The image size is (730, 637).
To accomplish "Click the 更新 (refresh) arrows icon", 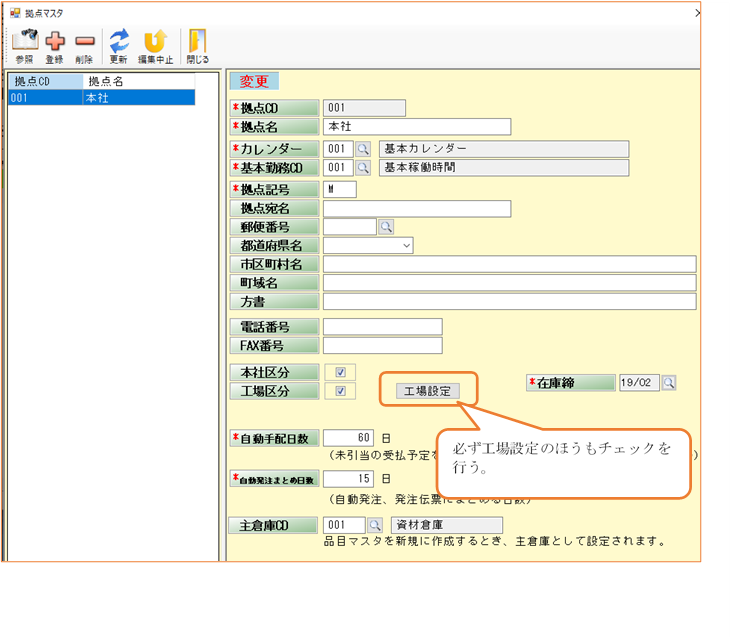I will (119, 42).
